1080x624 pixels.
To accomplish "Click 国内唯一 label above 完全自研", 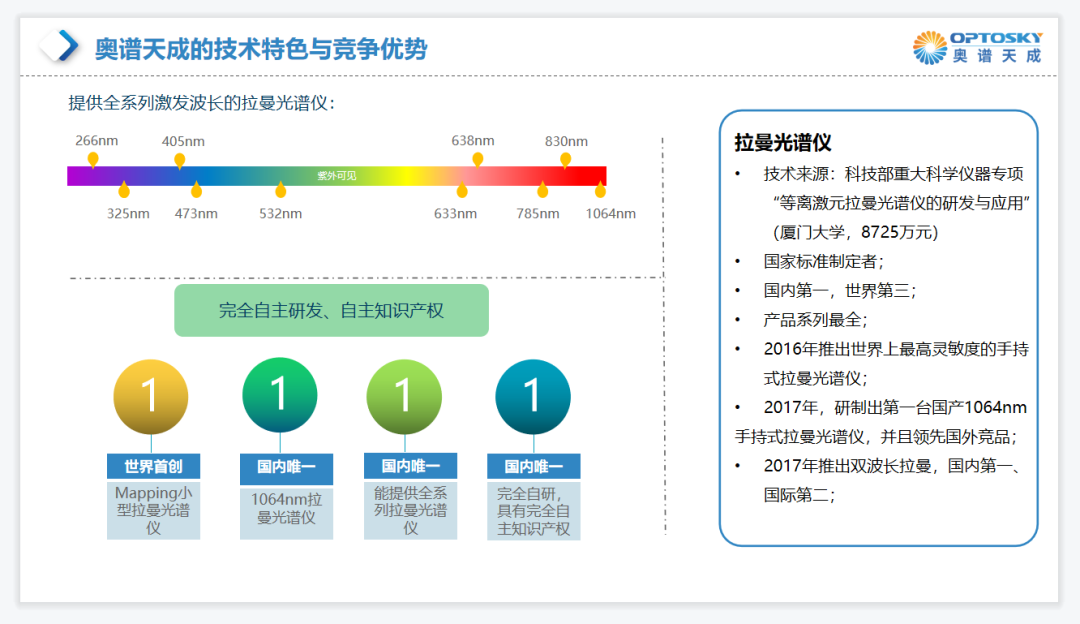I will point(534,466).
